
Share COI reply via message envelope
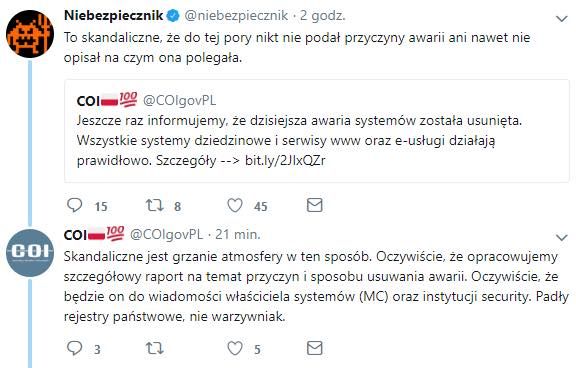314,348
